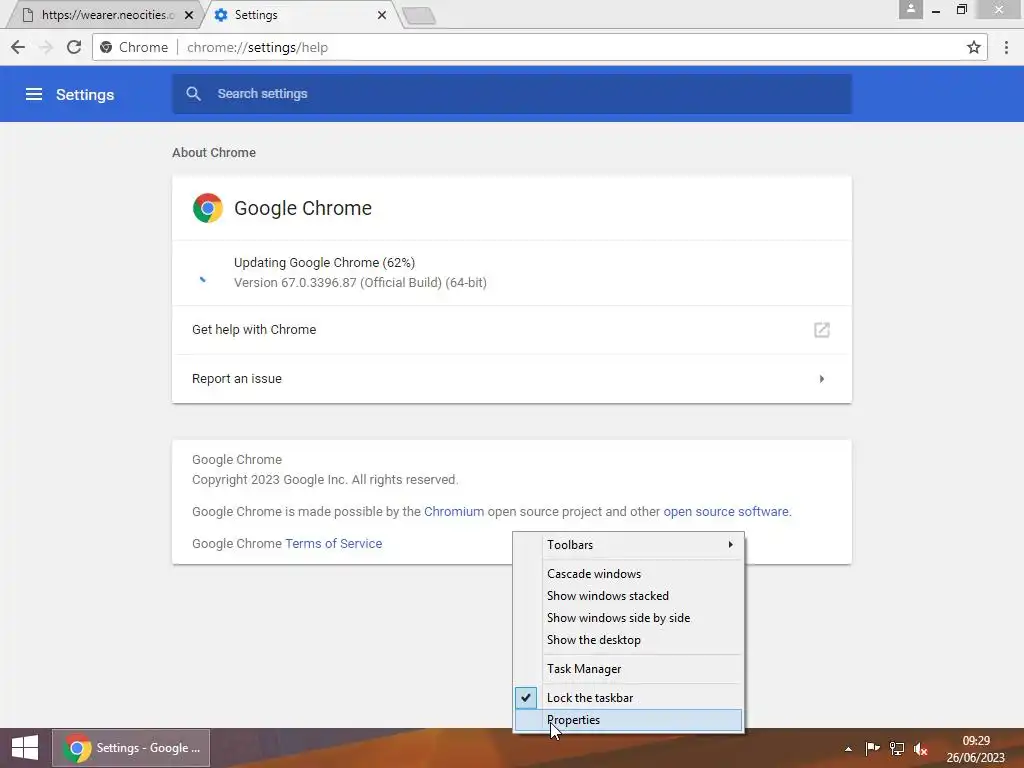Click the browser forward arrow
The width and height of the screenshot is (1024, 768).
(46, 47)
